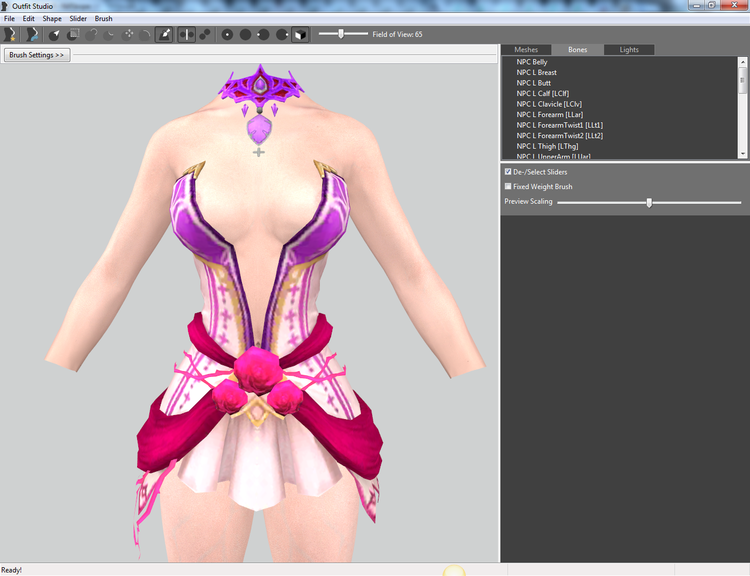Select the Weight Paint brush tool
The height and width of the screenshot is (576, 750).
164,34
